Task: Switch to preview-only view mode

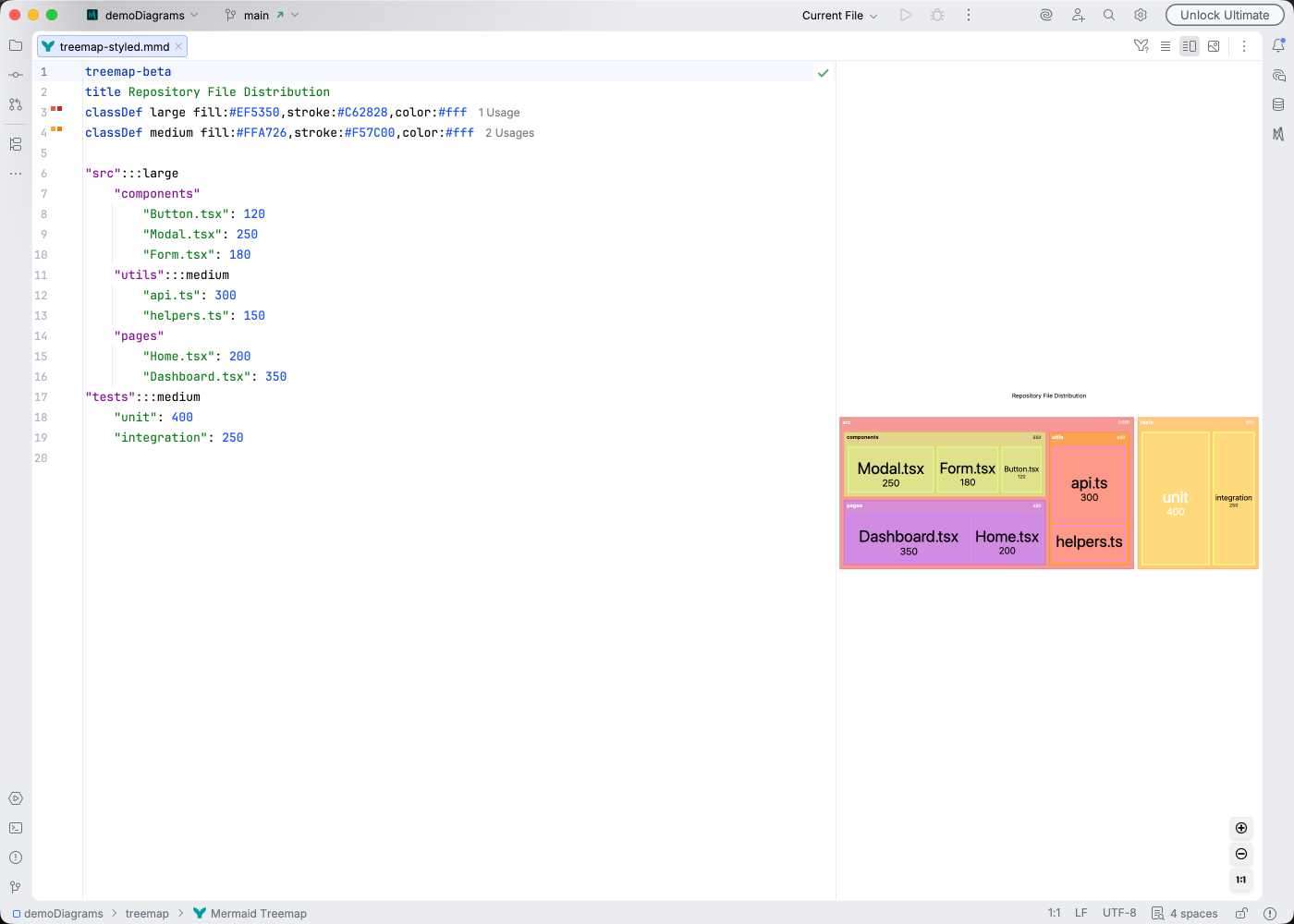Action: pos(1213,45)
